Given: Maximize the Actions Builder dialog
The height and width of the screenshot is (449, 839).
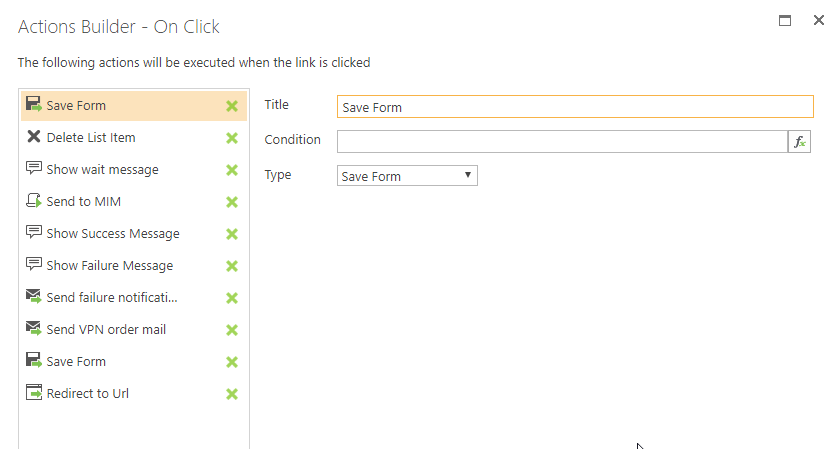Looking at the screenshot, I should (785, 20).
